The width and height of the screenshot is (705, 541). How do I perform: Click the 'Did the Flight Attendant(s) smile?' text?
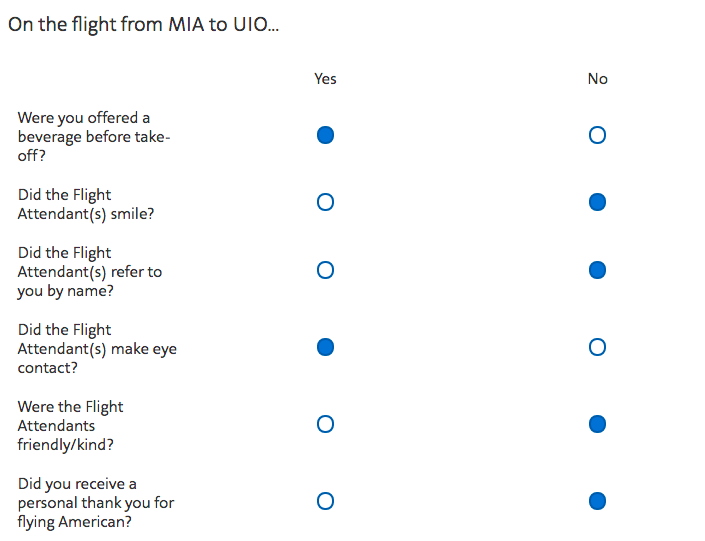pos(86,204)
